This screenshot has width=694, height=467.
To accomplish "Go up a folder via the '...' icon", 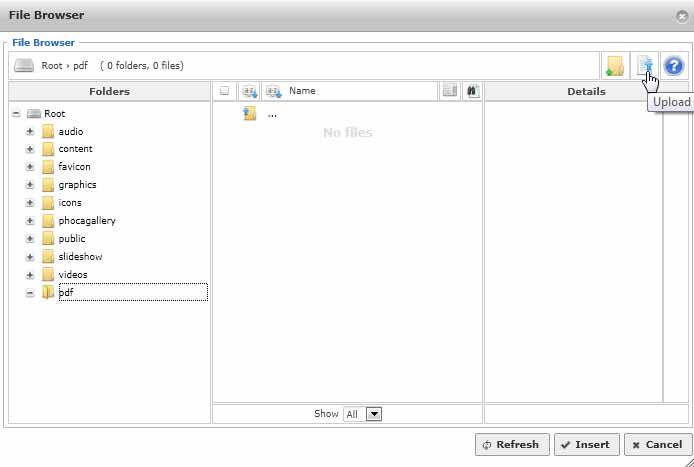I will 250,114.
